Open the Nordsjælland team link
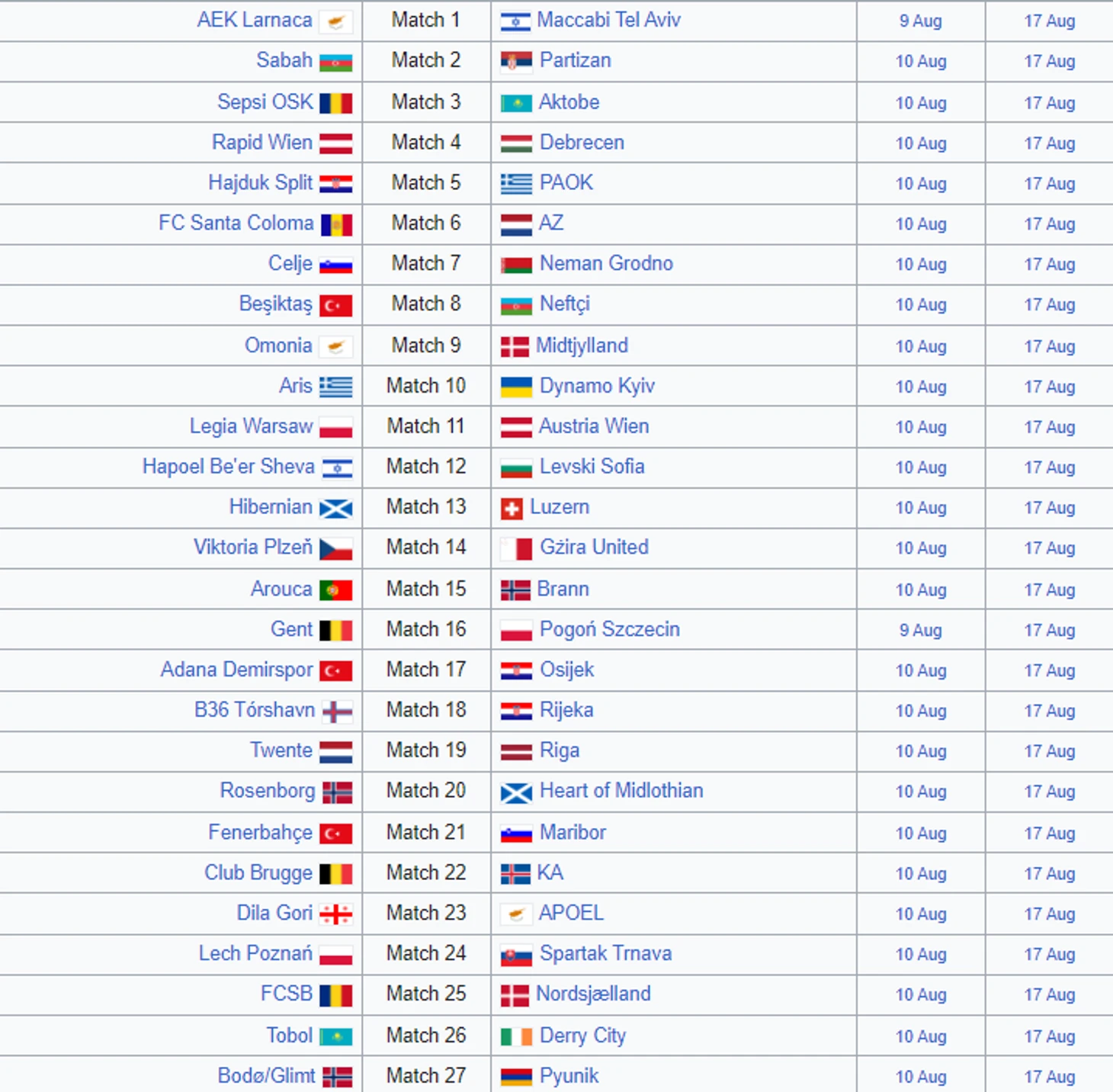This screenshot has width=1113, height=1092. pos(593,994)
